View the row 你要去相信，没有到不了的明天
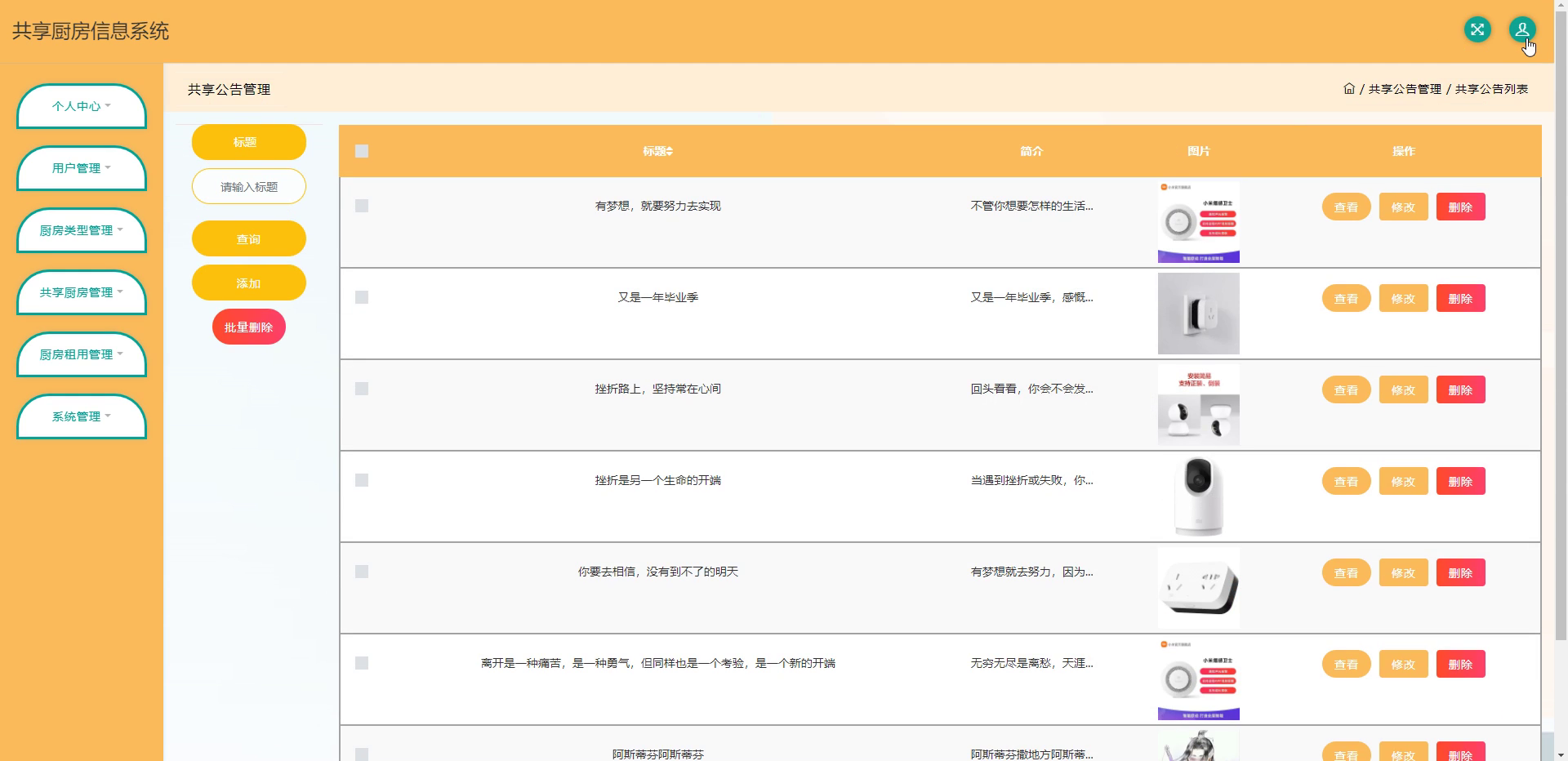 tap(1346, 572)
